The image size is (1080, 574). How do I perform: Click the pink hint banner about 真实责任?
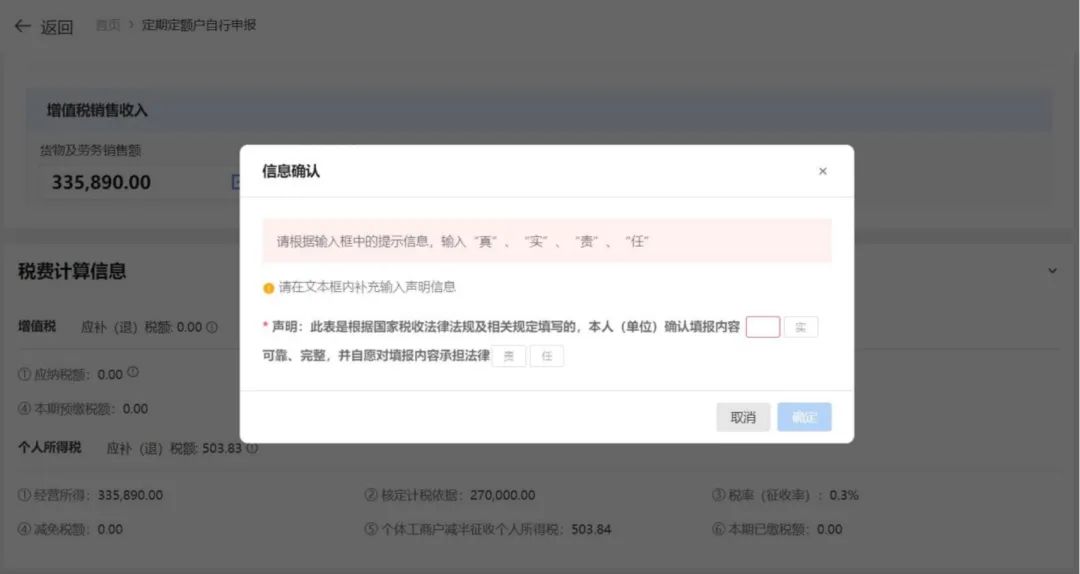click(x=546, y=241)
